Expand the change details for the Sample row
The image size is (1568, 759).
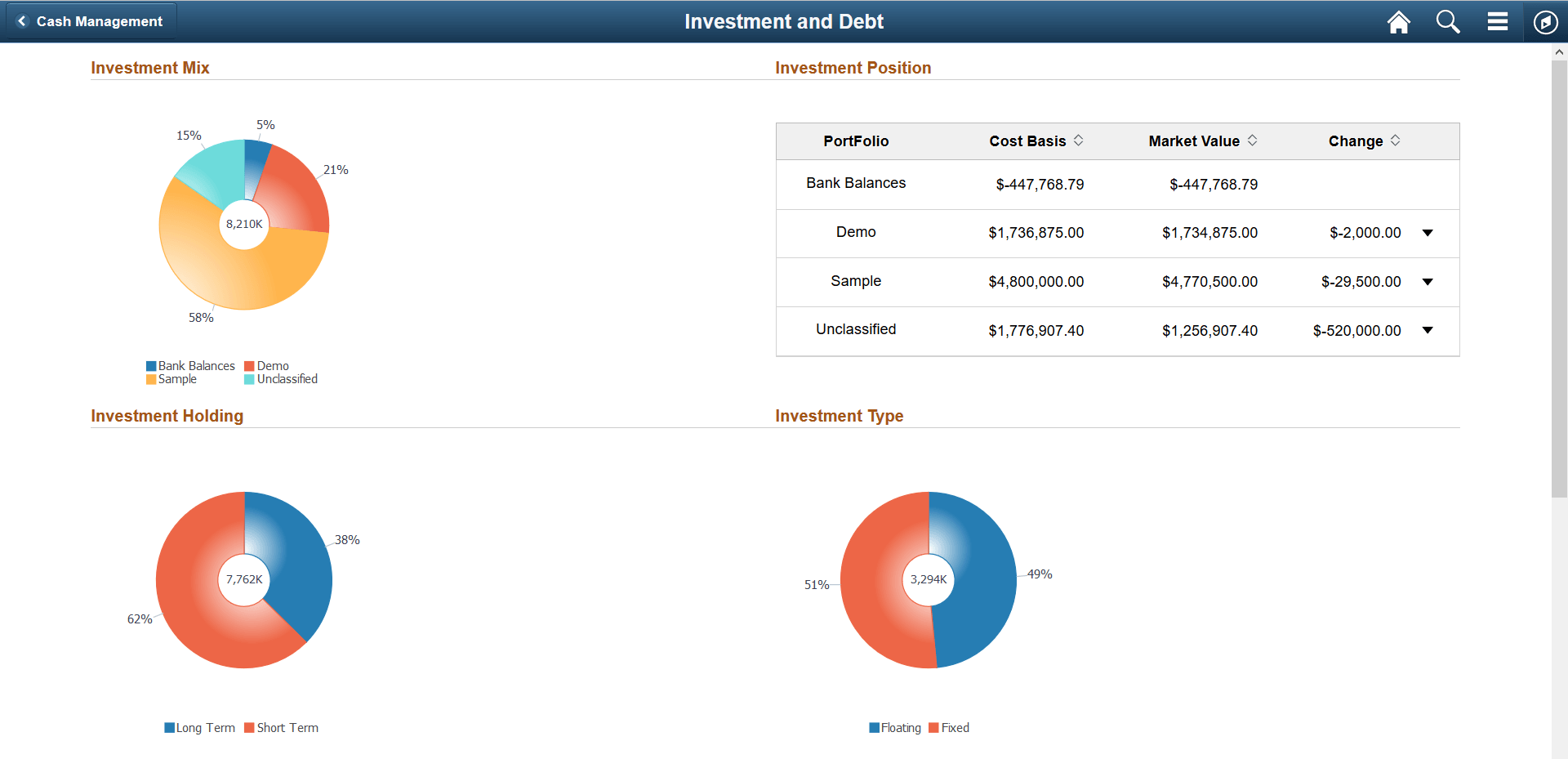pos(1428,282)
